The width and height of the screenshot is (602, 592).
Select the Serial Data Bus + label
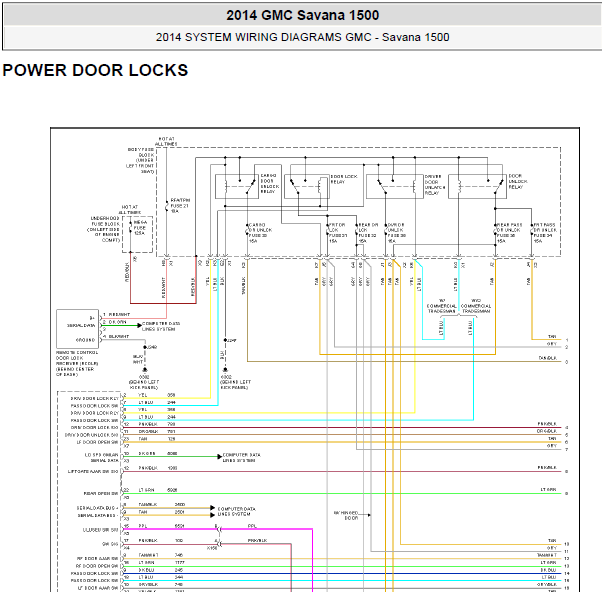click(x=98, y=508)
